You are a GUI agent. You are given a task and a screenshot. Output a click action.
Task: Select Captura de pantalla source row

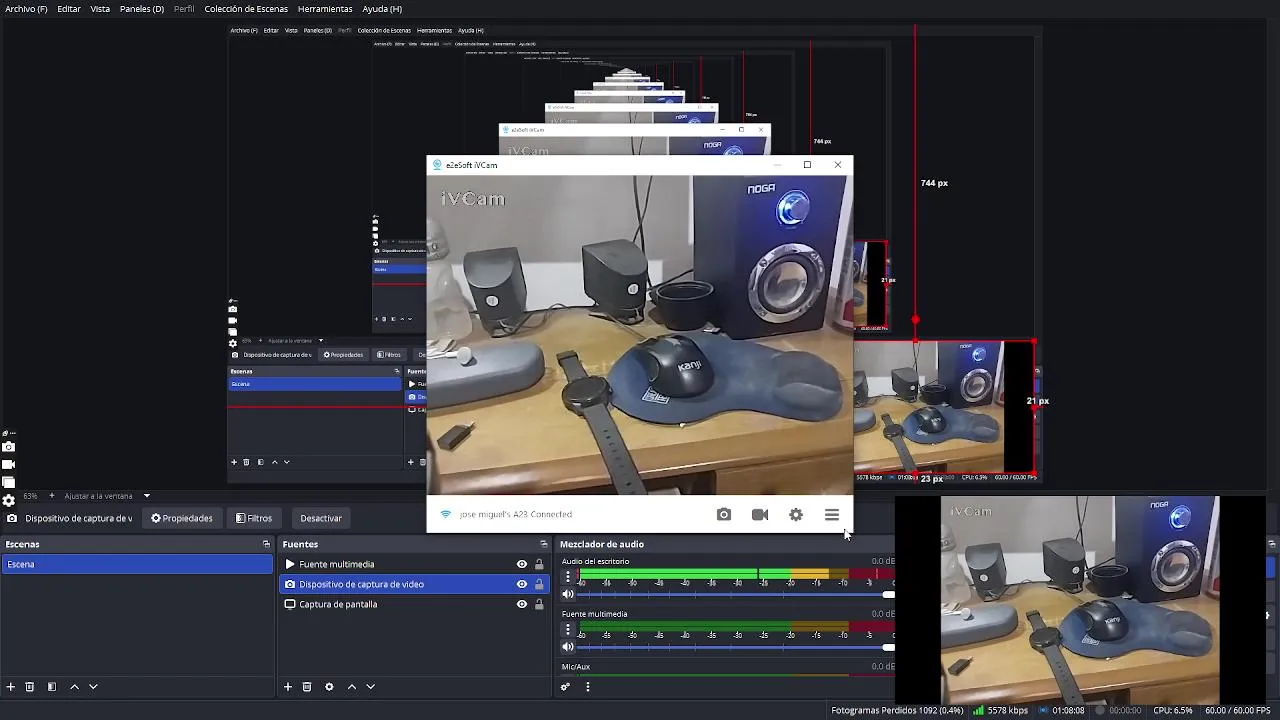415,604
